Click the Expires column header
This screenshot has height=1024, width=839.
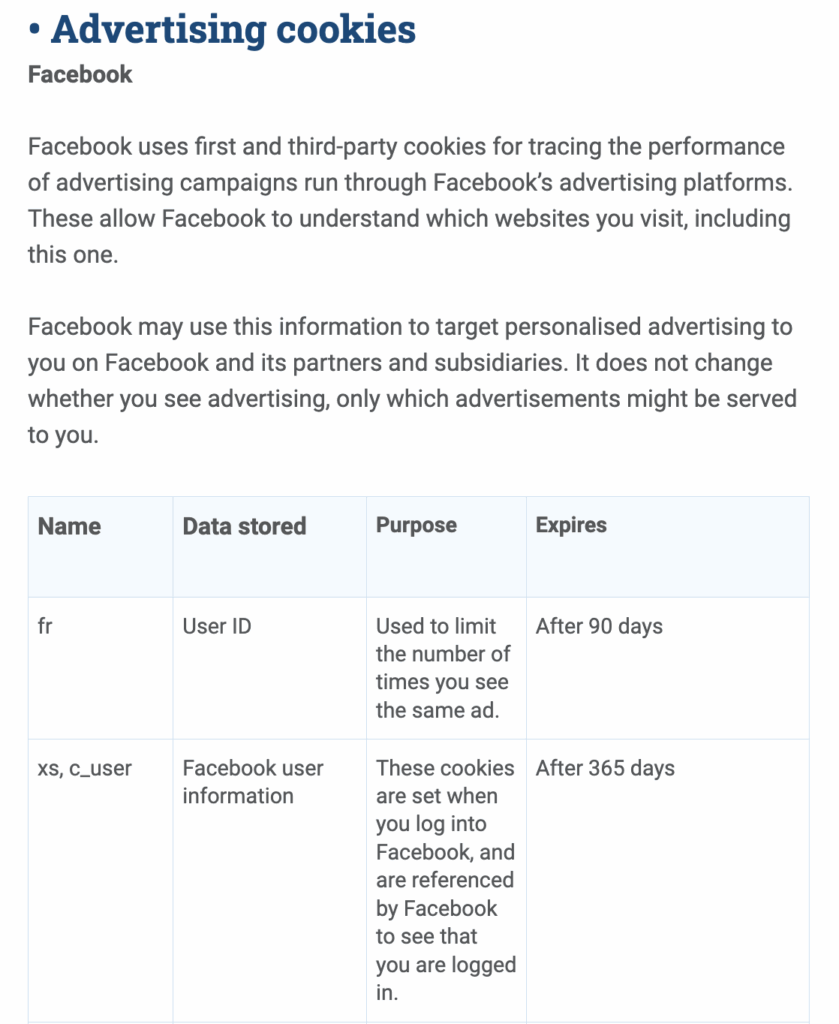click(x=571, y=525)
